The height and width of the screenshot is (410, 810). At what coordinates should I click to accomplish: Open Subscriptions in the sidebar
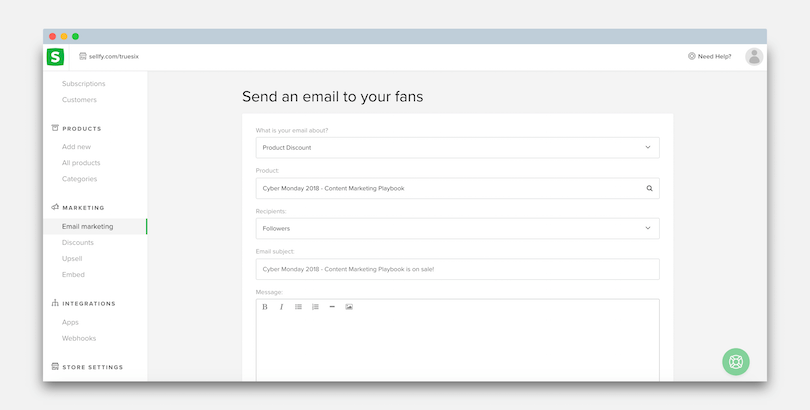coord(84,84)
